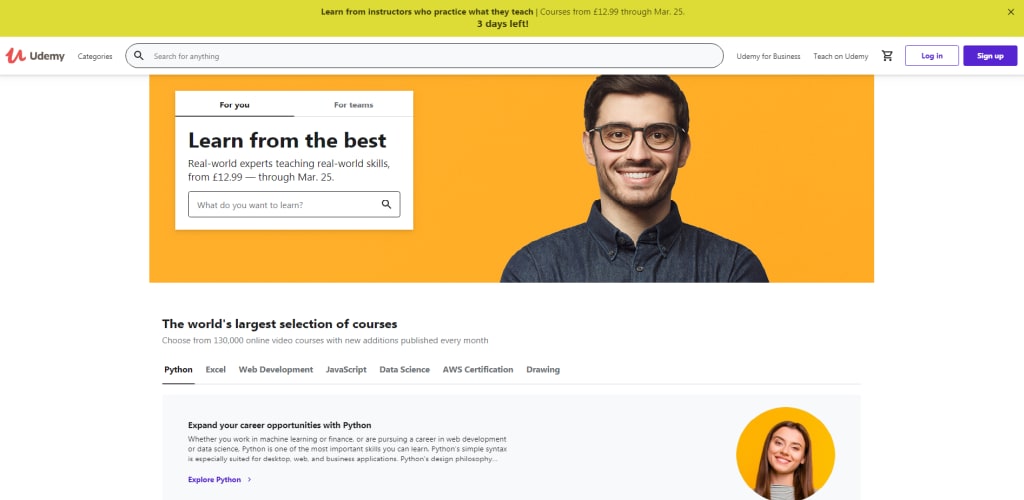Switch to the Data Science tab
This screenshot has height=500, width=1024.
pyautogui.click(x=404, y=369)
